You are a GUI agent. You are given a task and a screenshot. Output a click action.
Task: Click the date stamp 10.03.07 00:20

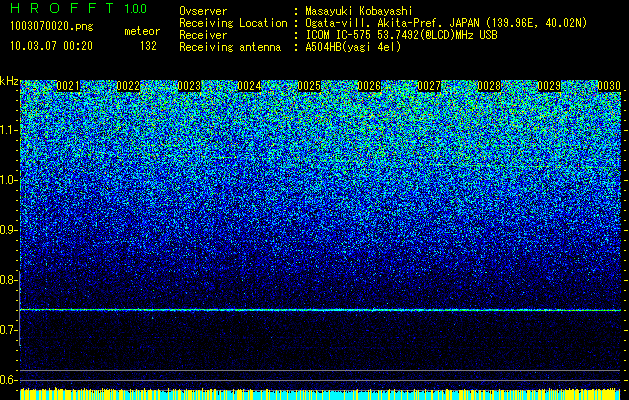tap(51, 46)
